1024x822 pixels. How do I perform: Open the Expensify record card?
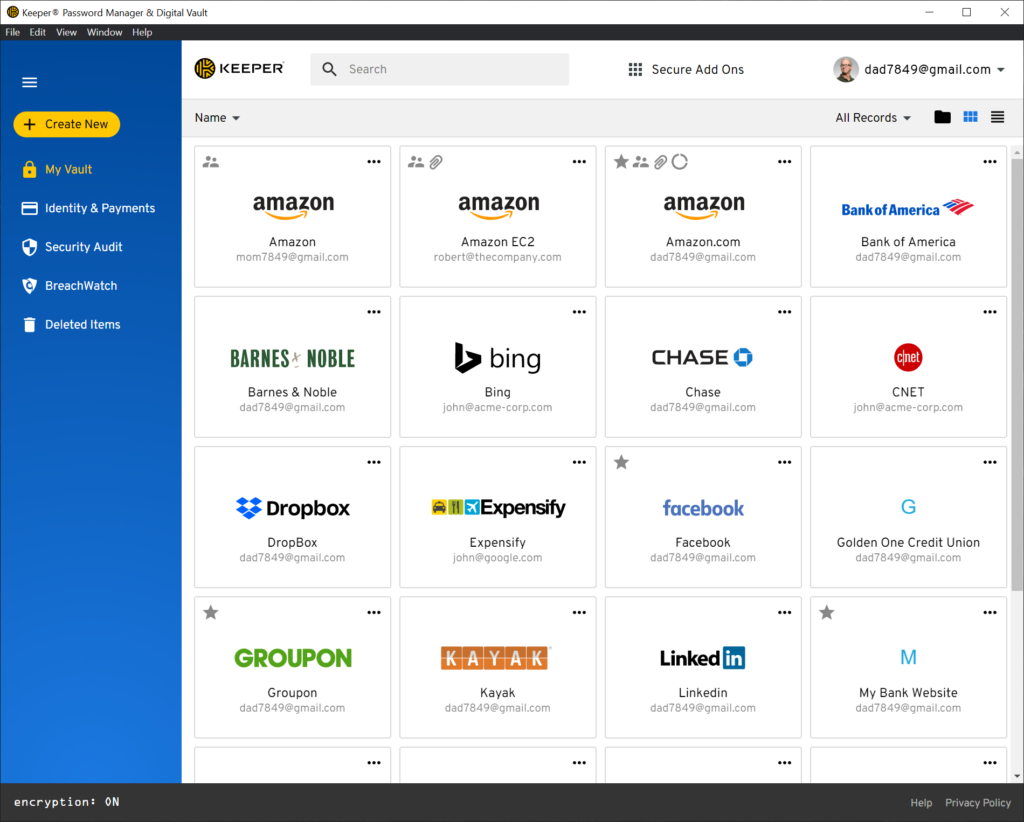click(498, 517)
